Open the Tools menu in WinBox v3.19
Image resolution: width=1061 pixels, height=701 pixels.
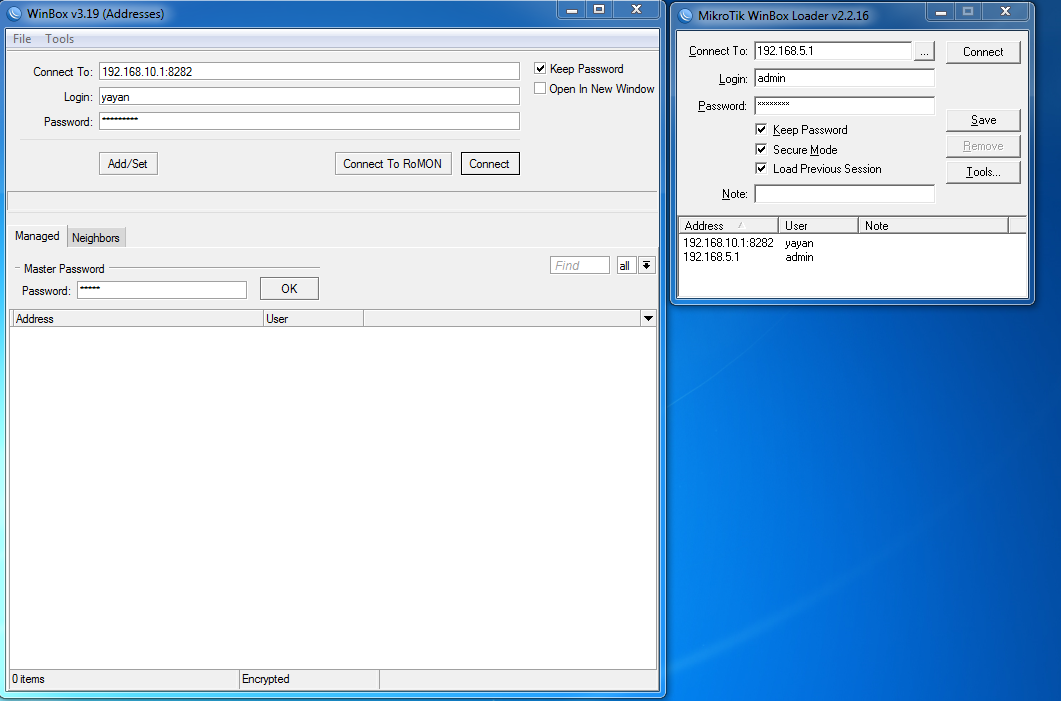60,39
